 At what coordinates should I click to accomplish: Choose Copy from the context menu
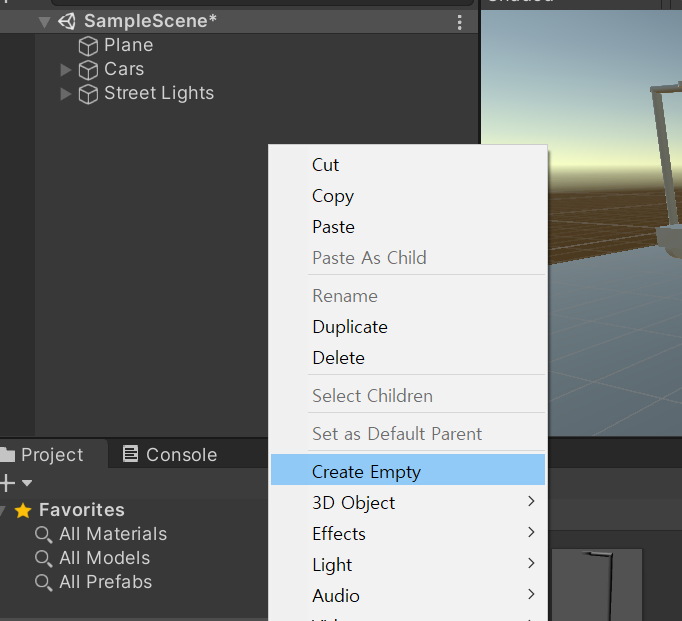(x=408, y=196)
